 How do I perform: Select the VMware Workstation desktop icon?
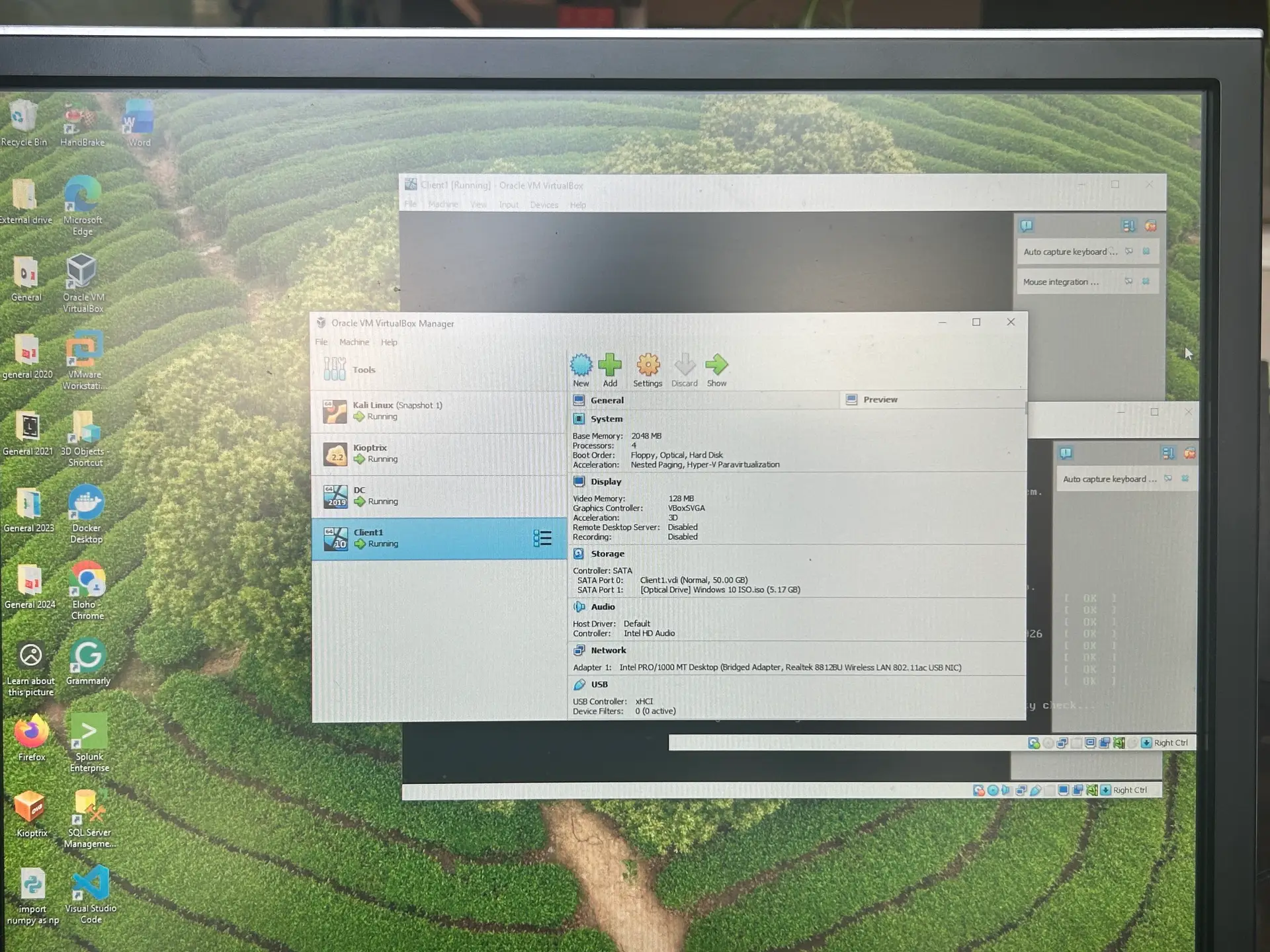(x=84, y=361)
